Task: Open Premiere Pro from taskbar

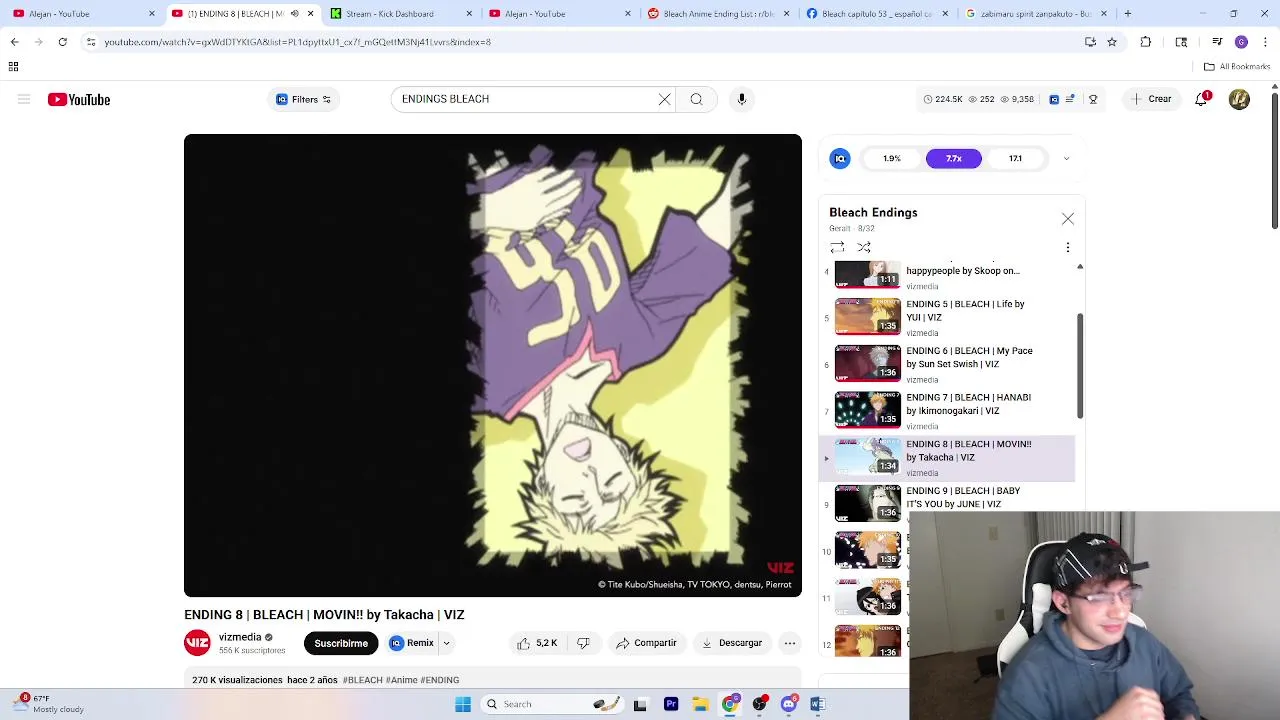Action: coord(671,704)
